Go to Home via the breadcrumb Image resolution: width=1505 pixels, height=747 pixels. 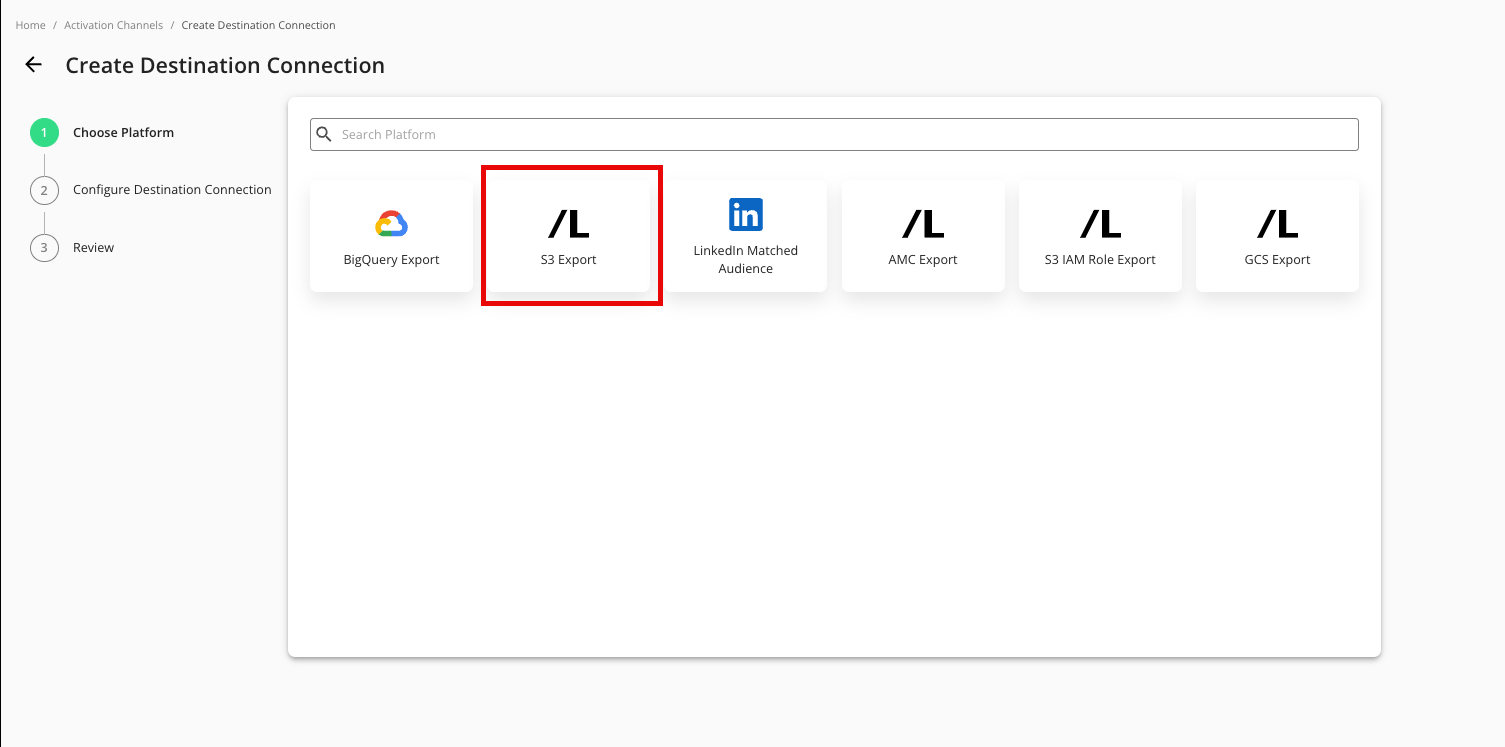[30, 25]
